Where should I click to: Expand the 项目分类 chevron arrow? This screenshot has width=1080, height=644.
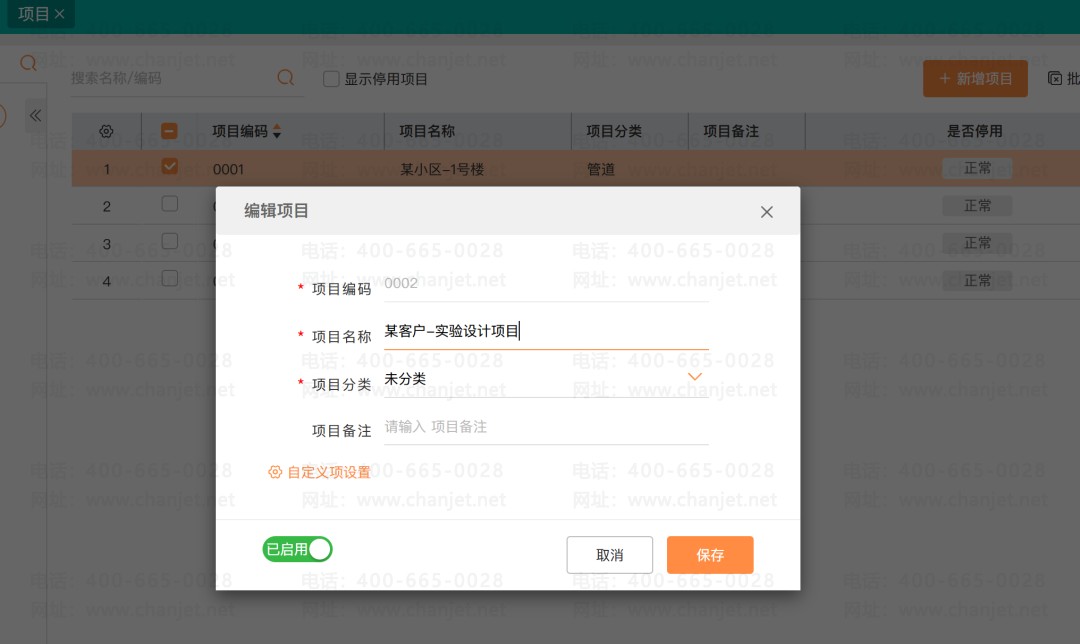[x=695, y=377]
